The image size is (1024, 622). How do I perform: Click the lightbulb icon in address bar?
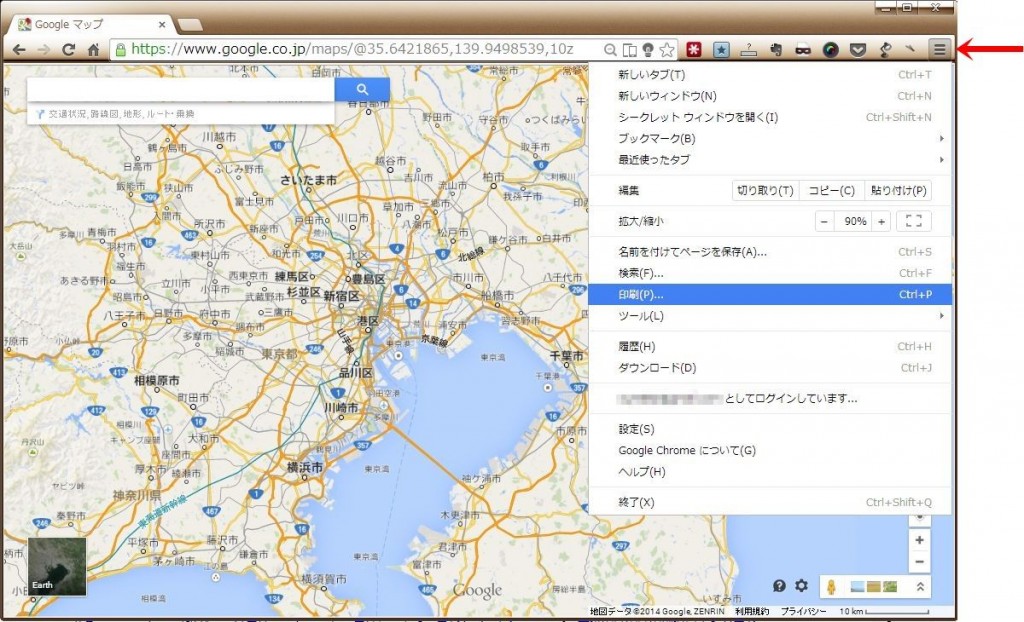tap(648, 50)
